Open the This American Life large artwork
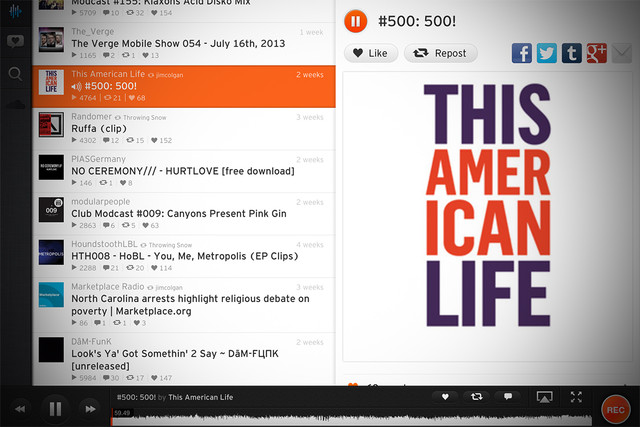Viewport: 640px width, 427px height. coord(487,216)
